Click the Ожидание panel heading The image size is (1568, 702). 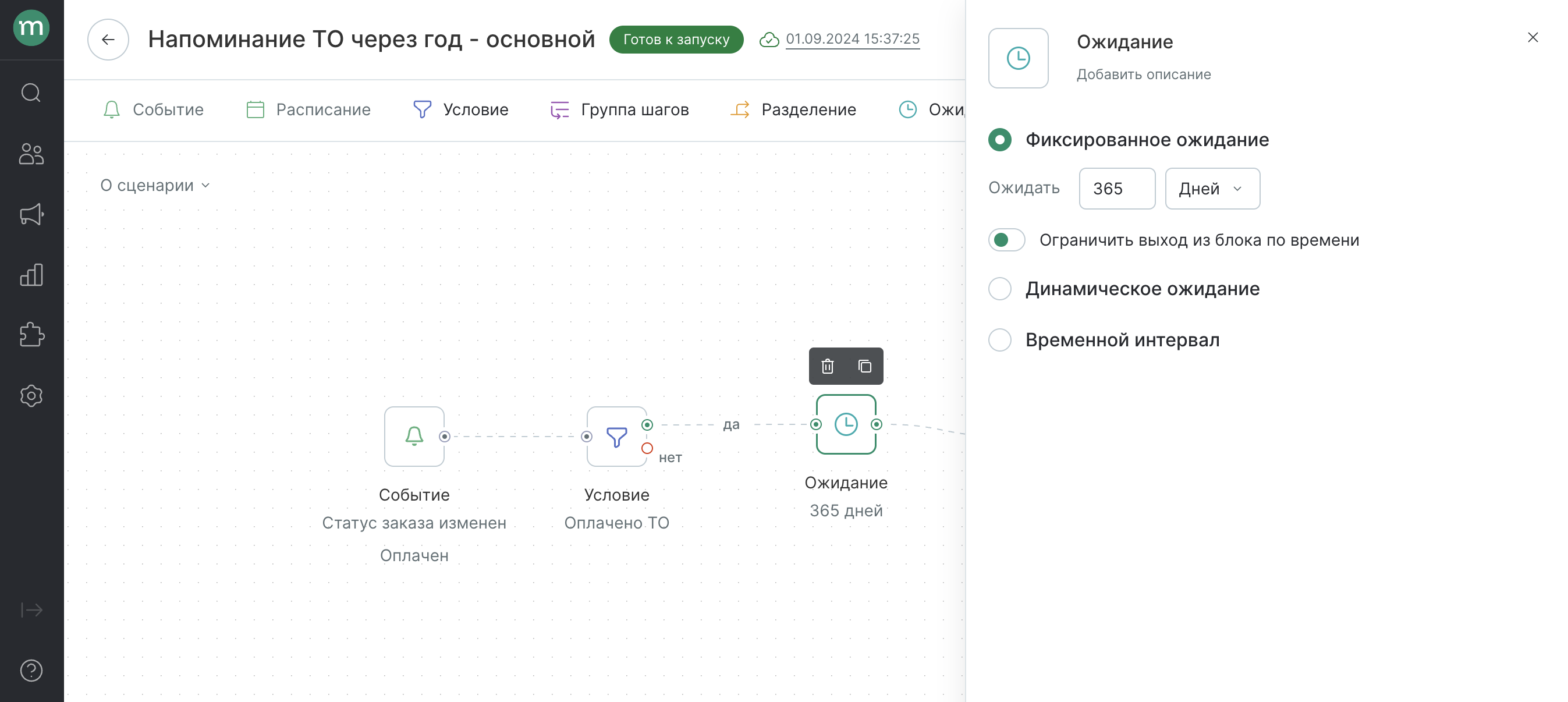click(1125, 41)
